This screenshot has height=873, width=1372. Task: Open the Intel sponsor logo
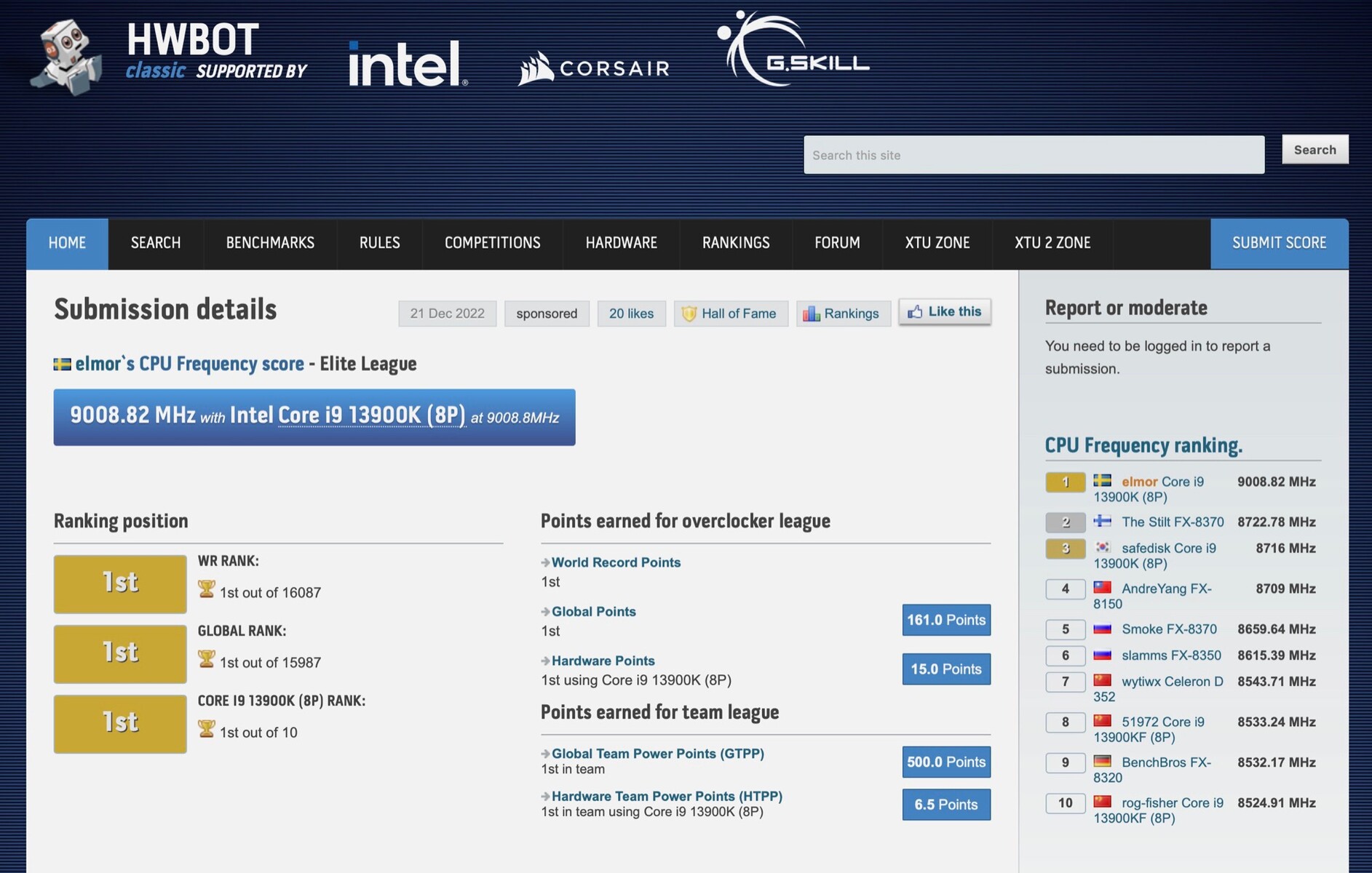pos(408,63)
